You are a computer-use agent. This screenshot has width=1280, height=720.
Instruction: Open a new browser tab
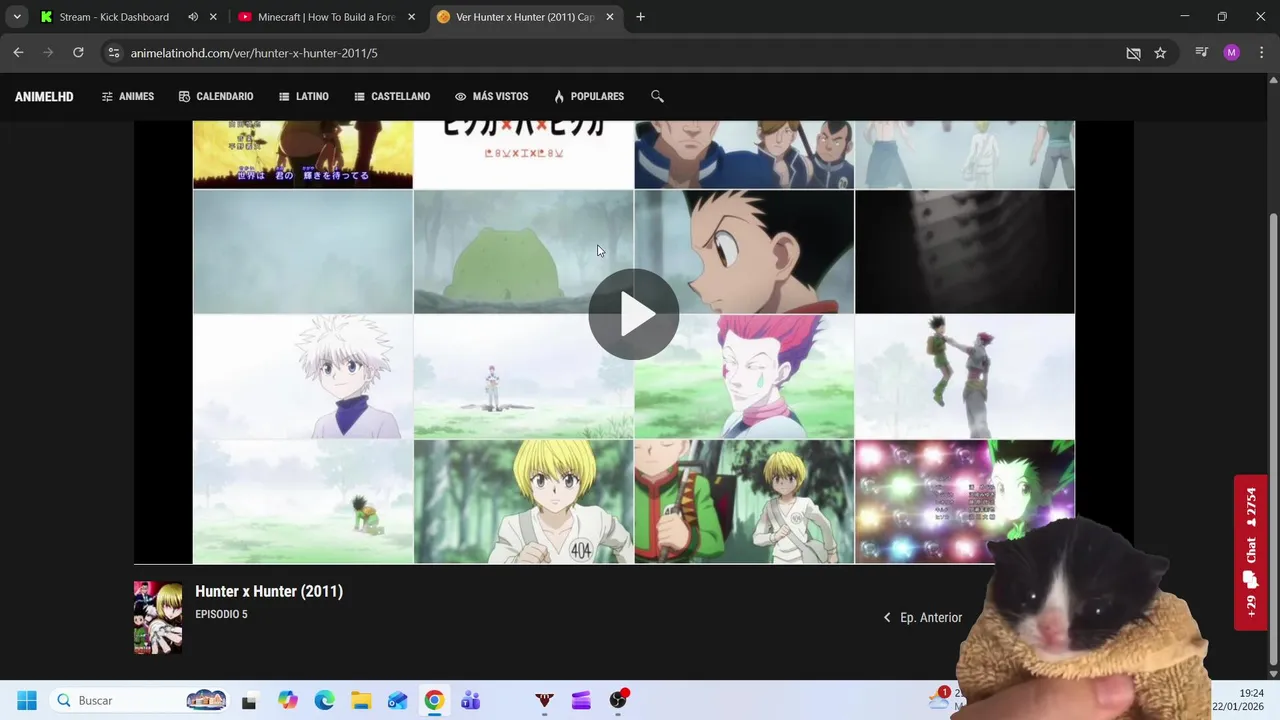click(x=640, y=17)
